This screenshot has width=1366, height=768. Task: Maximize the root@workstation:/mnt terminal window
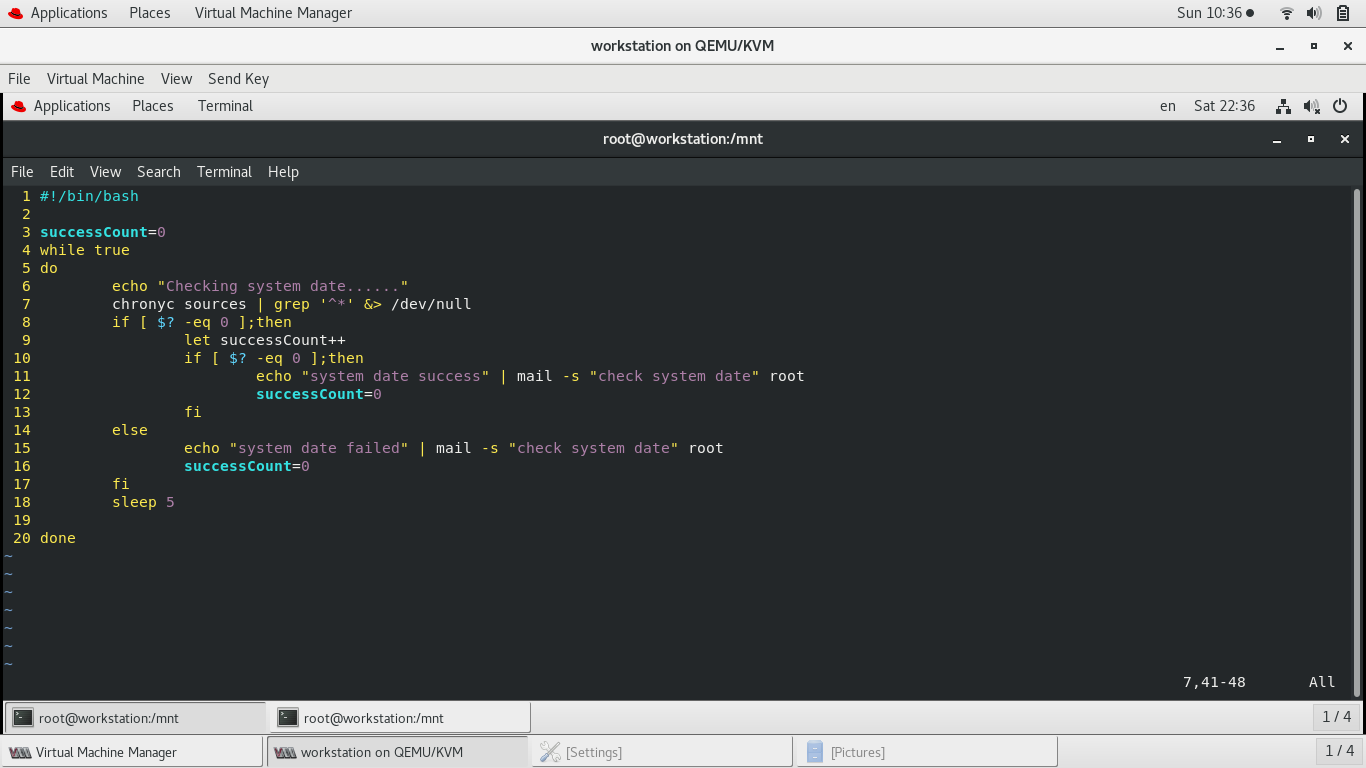pyautogui.click(x=1311, y=140)
